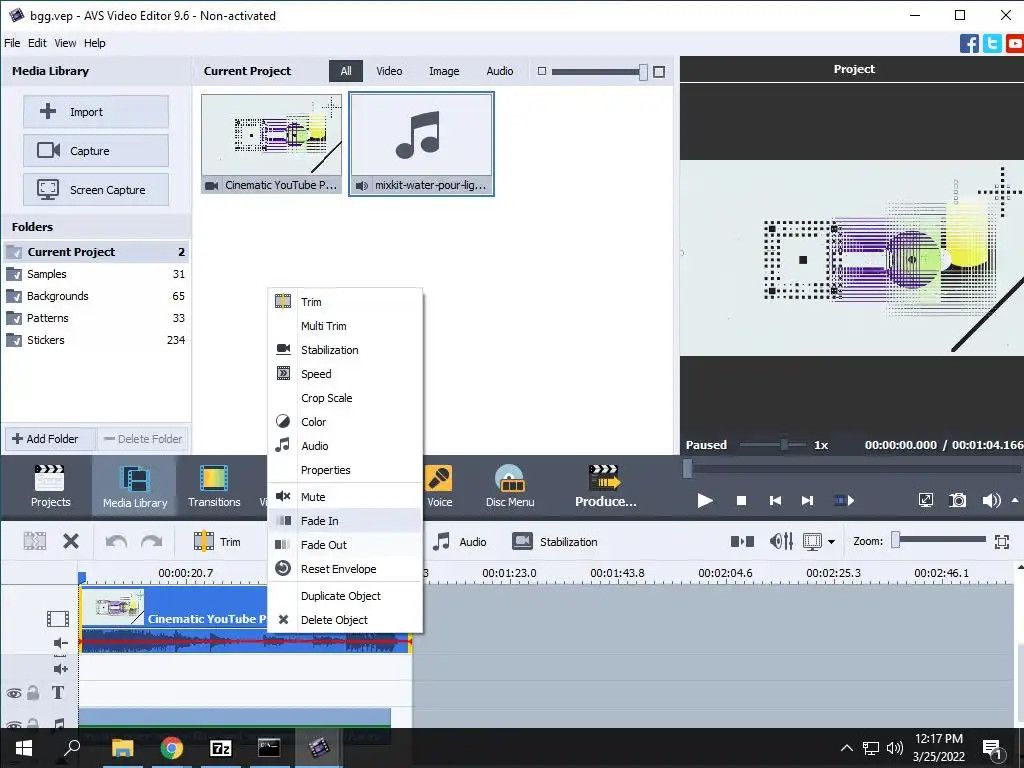Click the Import button
This screenshot has width=1024, height=768.
(96, 112)
